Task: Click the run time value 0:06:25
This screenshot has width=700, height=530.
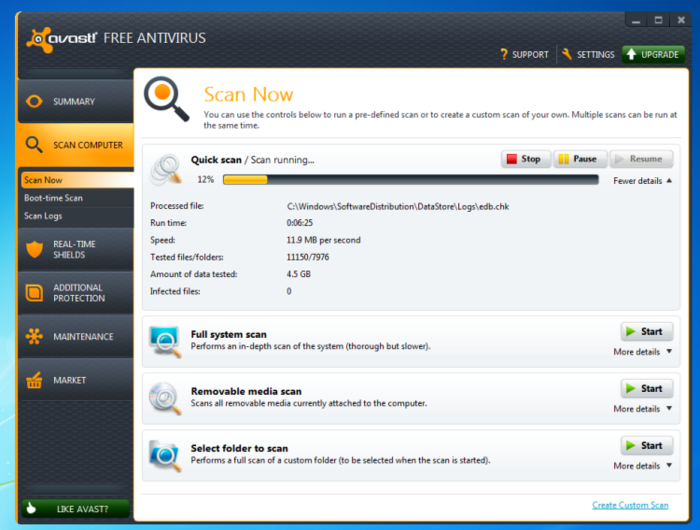Action: pyautogui.click(x=300, y=223)
